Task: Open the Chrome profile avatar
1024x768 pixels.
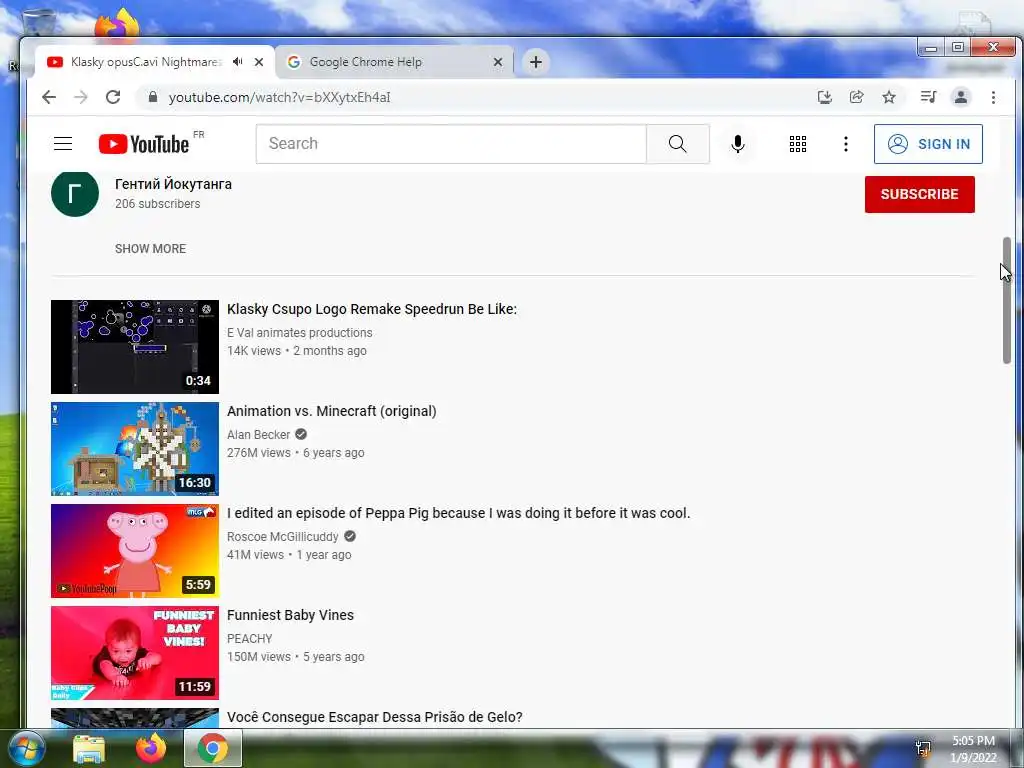Action: 961,97
